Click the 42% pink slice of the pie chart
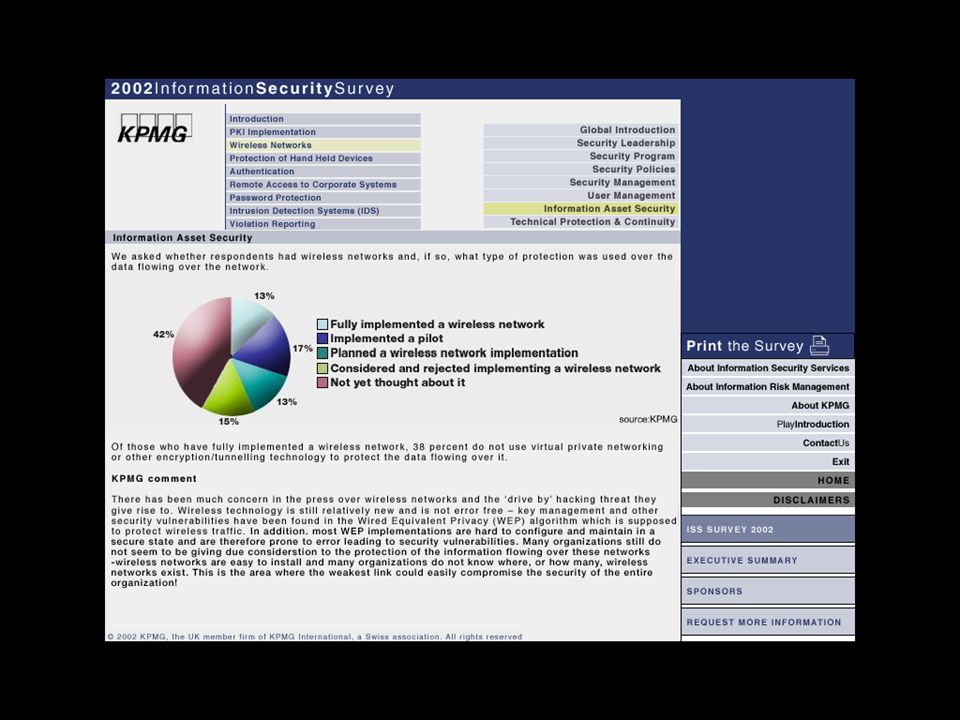This screenshot has width=960, height=720. pyautogui.click(x=199, y=352)
